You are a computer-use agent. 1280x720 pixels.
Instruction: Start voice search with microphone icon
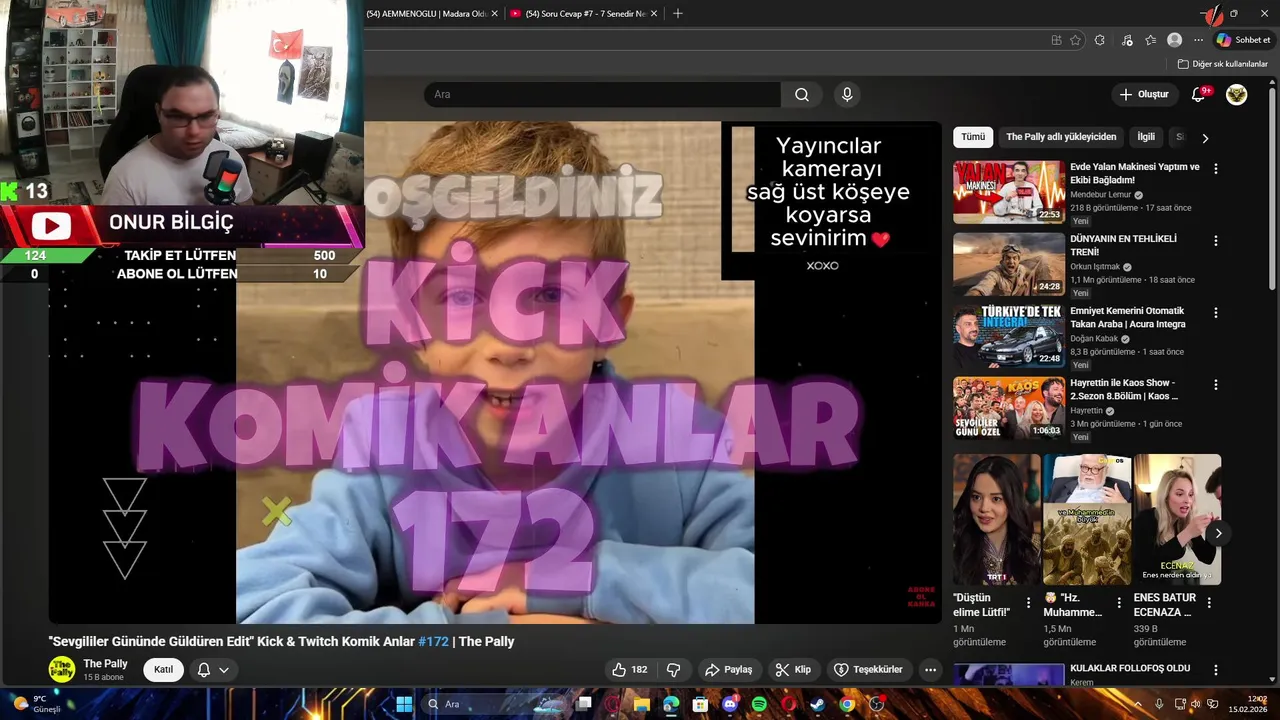(x=847, y=94)
